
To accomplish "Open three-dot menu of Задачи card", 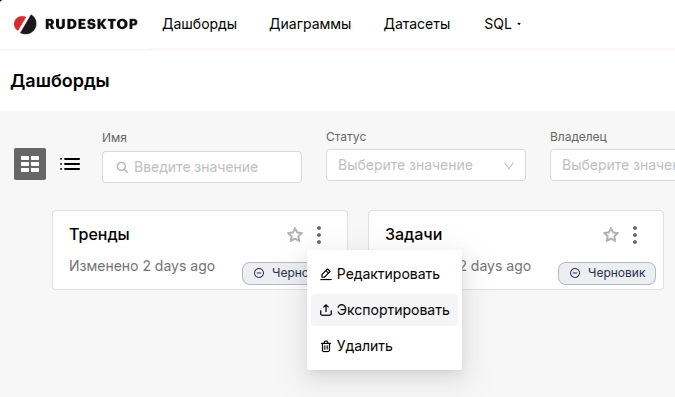I will (635, 235).
